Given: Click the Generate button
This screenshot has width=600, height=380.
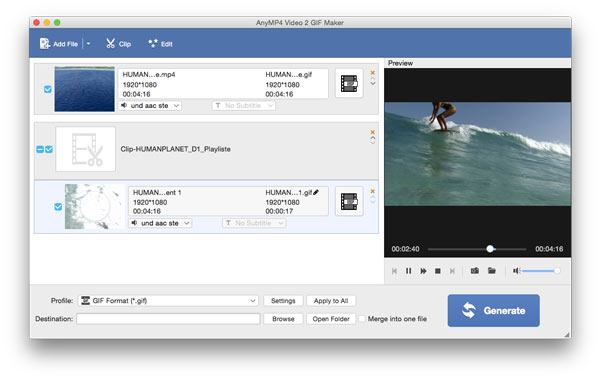Looking at the screenshot, I should pos(494,310).
